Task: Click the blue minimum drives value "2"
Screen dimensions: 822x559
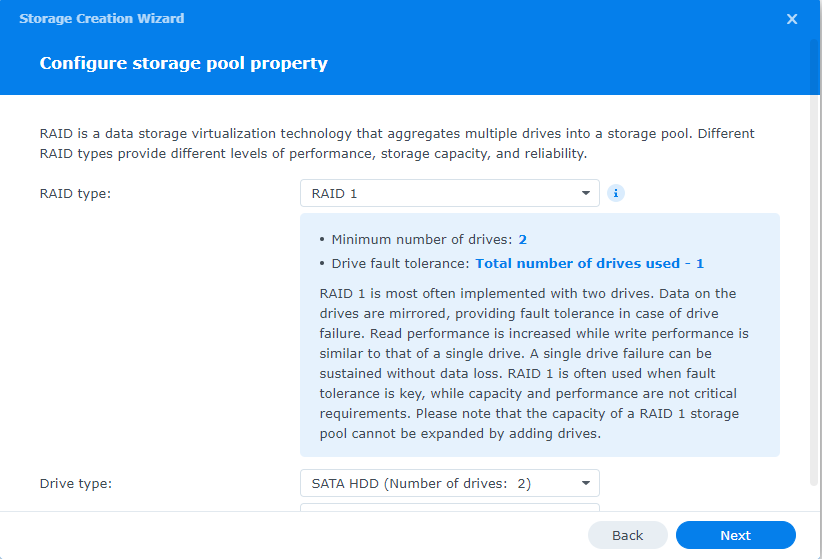Action: click(522, 239)
